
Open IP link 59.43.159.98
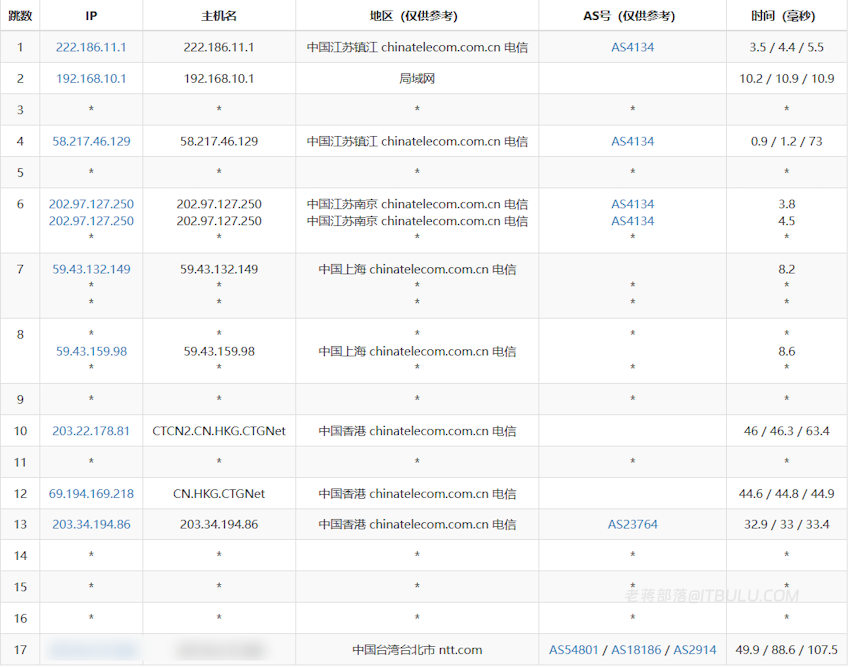91,351
